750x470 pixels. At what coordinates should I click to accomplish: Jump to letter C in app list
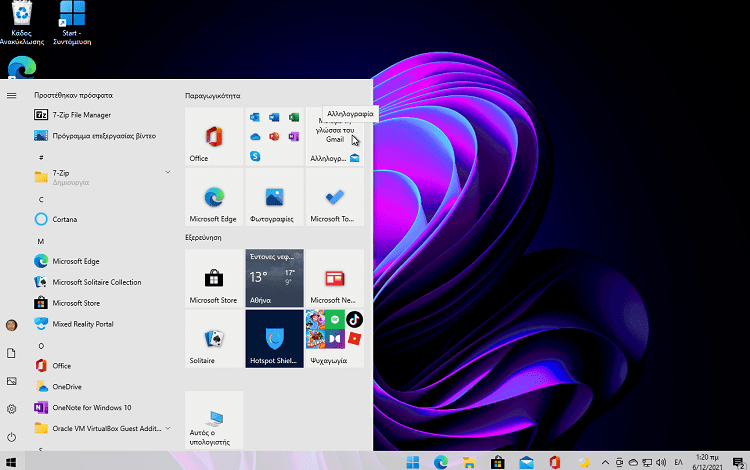point(41,199)
